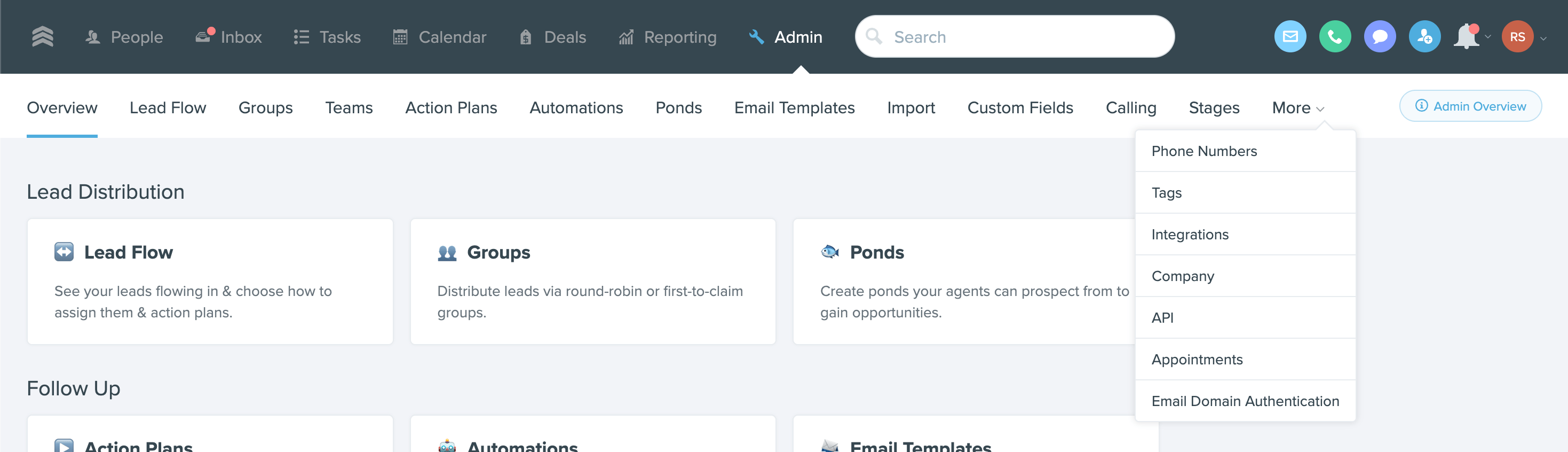Expand the chevron beside the RS avatar

tap(1543, 38)
